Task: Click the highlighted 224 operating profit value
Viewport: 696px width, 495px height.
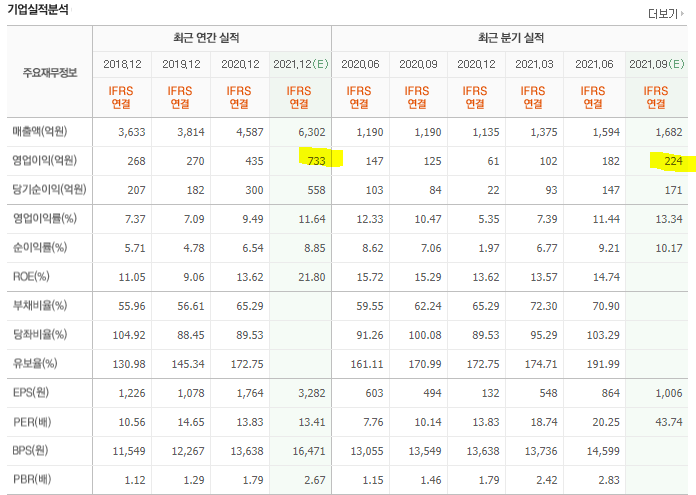Action: (x=673, y=161)
